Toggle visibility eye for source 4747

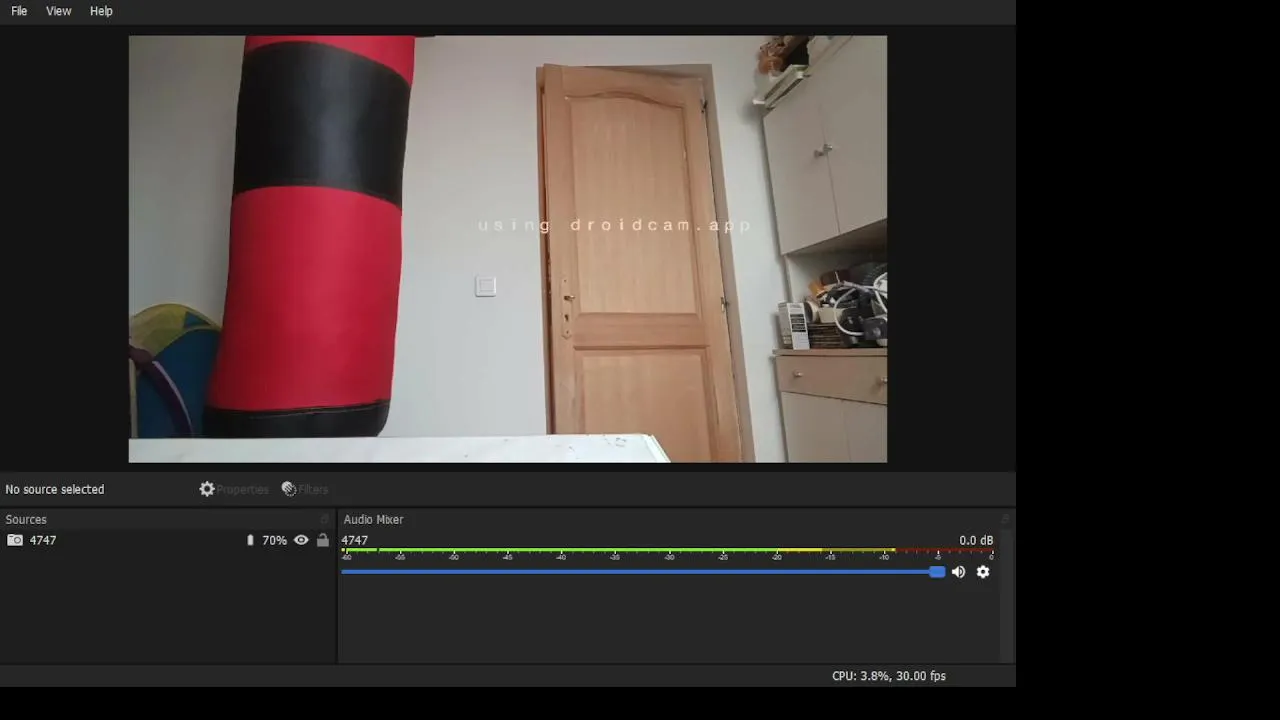[x=301, y=540]
